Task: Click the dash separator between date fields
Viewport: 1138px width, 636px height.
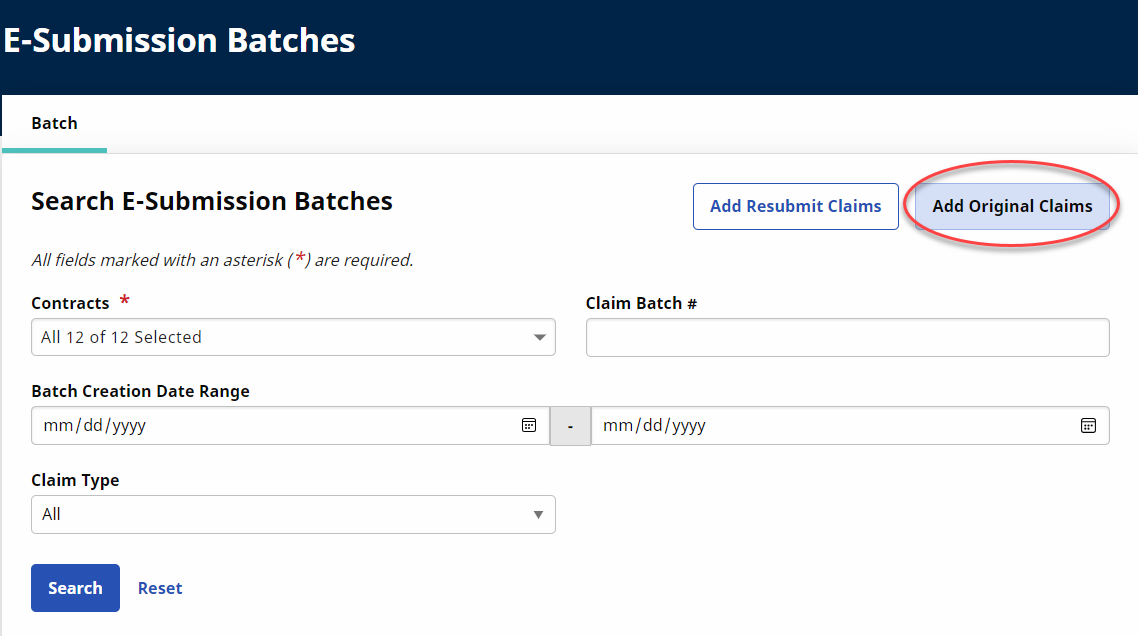Action: tap(570, 426)
